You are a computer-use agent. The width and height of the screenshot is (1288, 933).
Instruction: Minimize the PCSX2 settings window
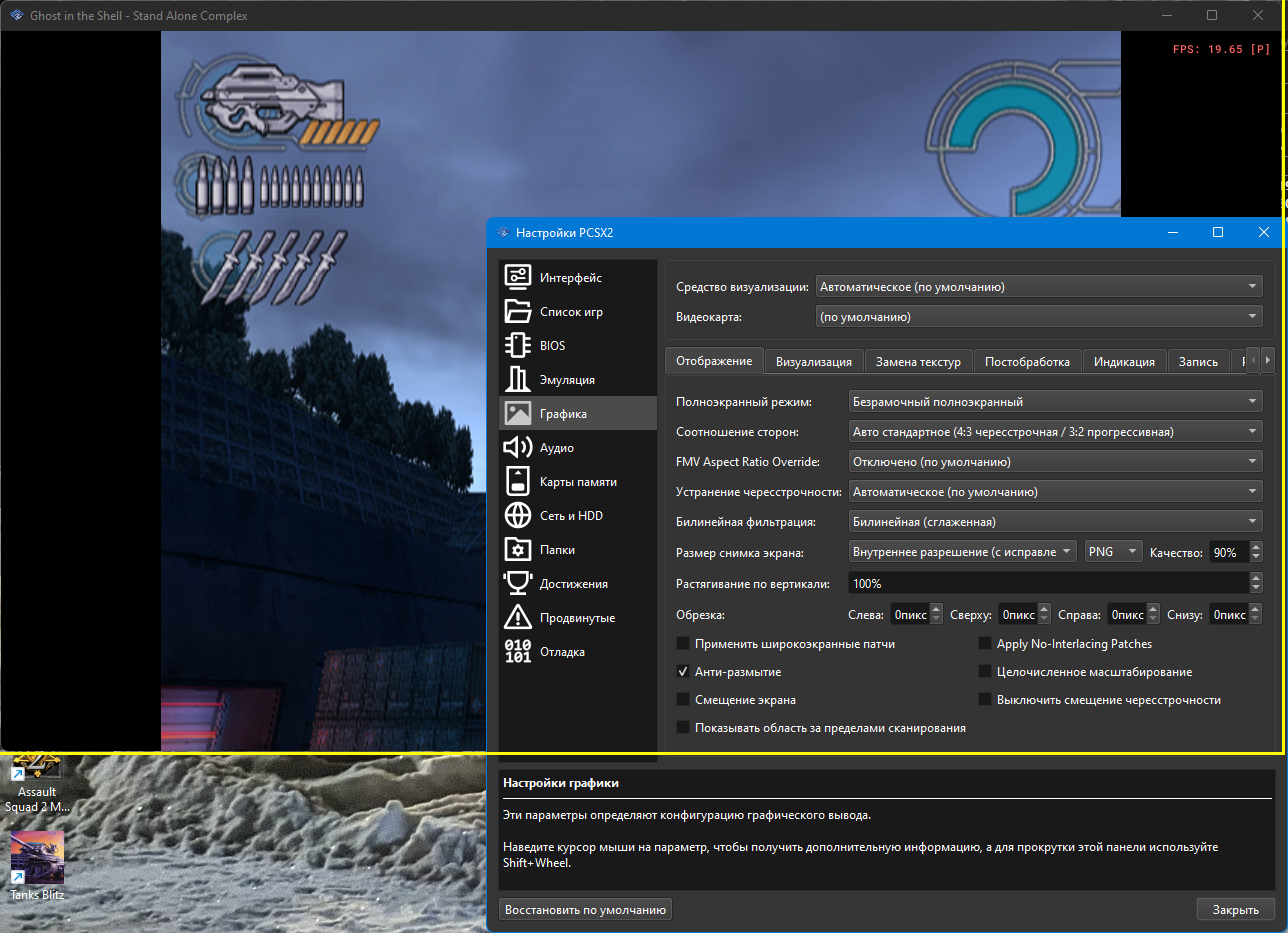pos(1172,232)
